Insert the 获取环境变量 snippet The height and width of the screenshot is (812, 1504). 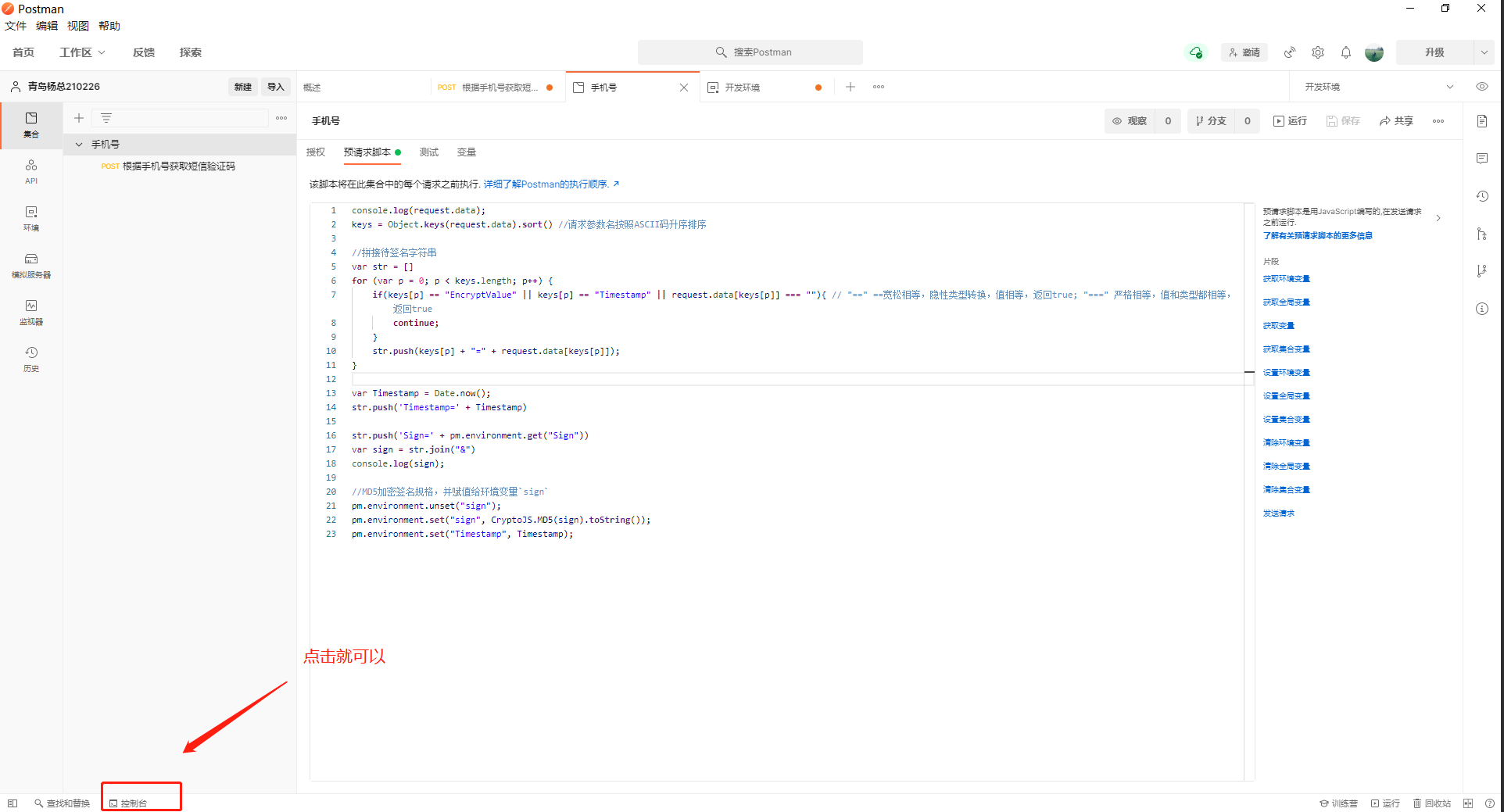(x=1287, y=279)
